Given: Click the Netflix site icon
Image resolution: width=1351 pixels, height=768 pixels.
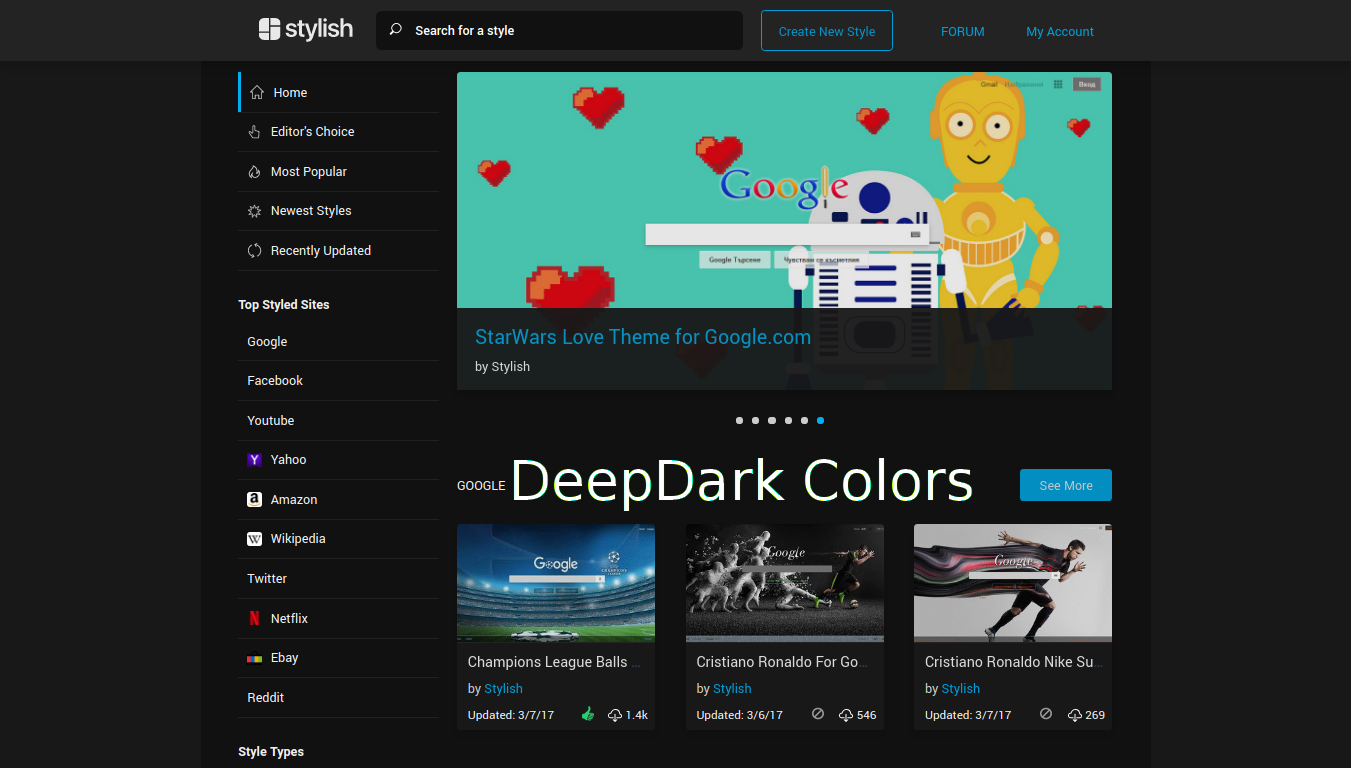Looking at the screenshot, I should tap(254, 618).
